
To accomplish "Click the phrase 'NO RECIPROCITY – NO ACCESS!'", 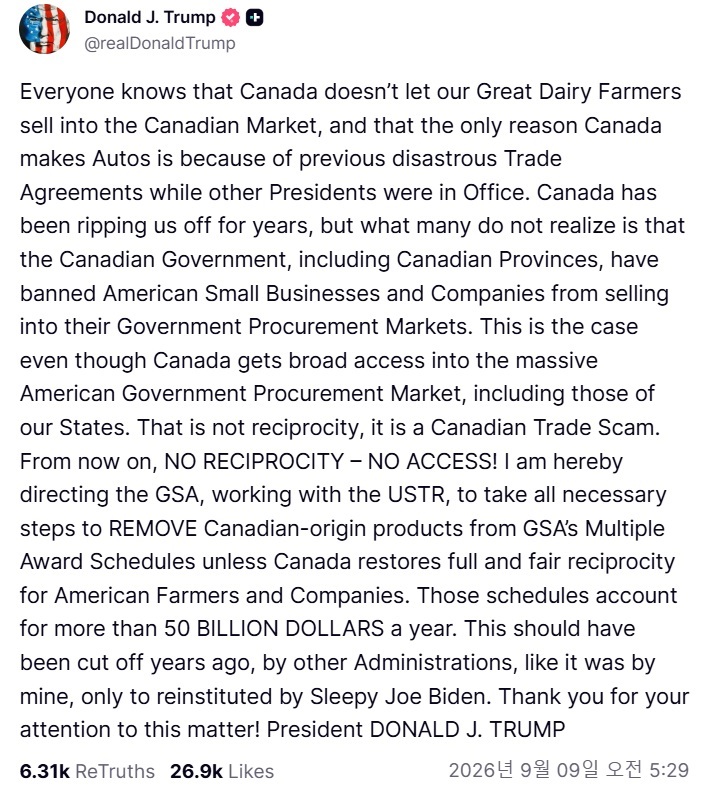I will (331, 461).
